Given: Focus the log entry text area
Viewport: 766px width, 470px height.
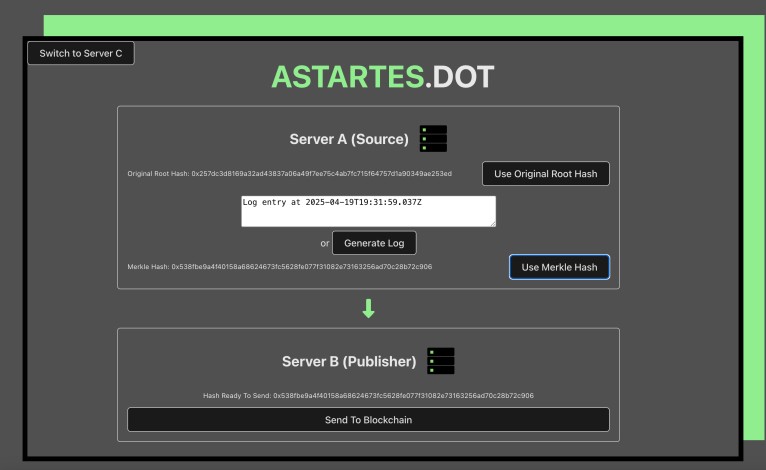Looking at the screenshot, I should 368,211.
